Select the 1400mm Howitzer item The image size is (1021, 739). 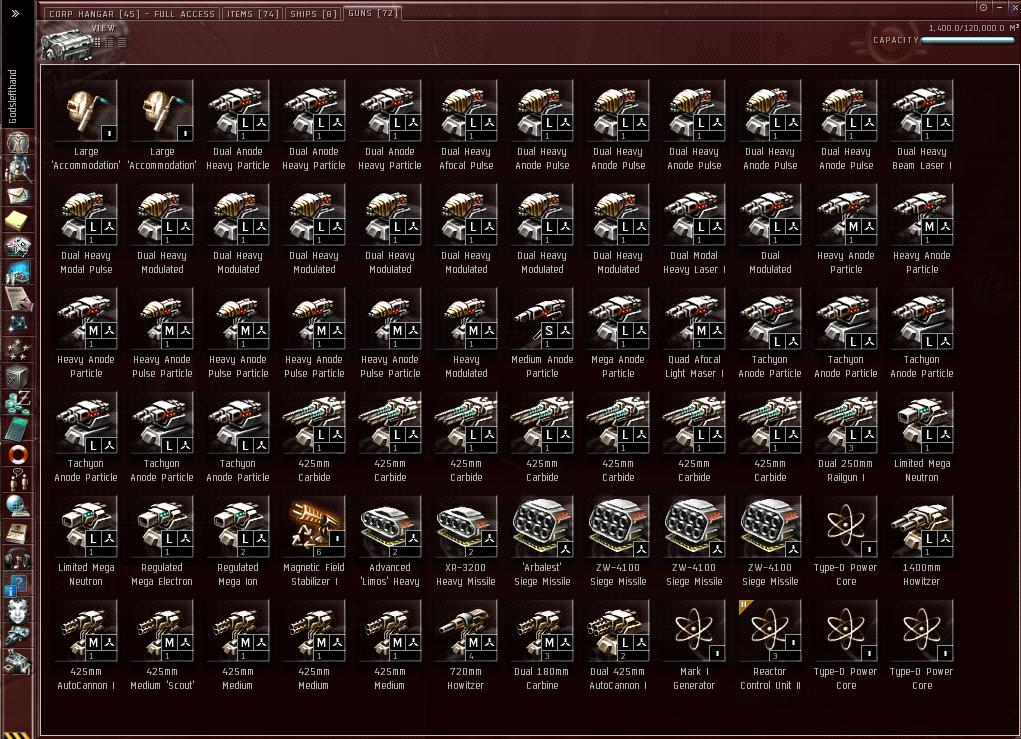coord(921,542)
